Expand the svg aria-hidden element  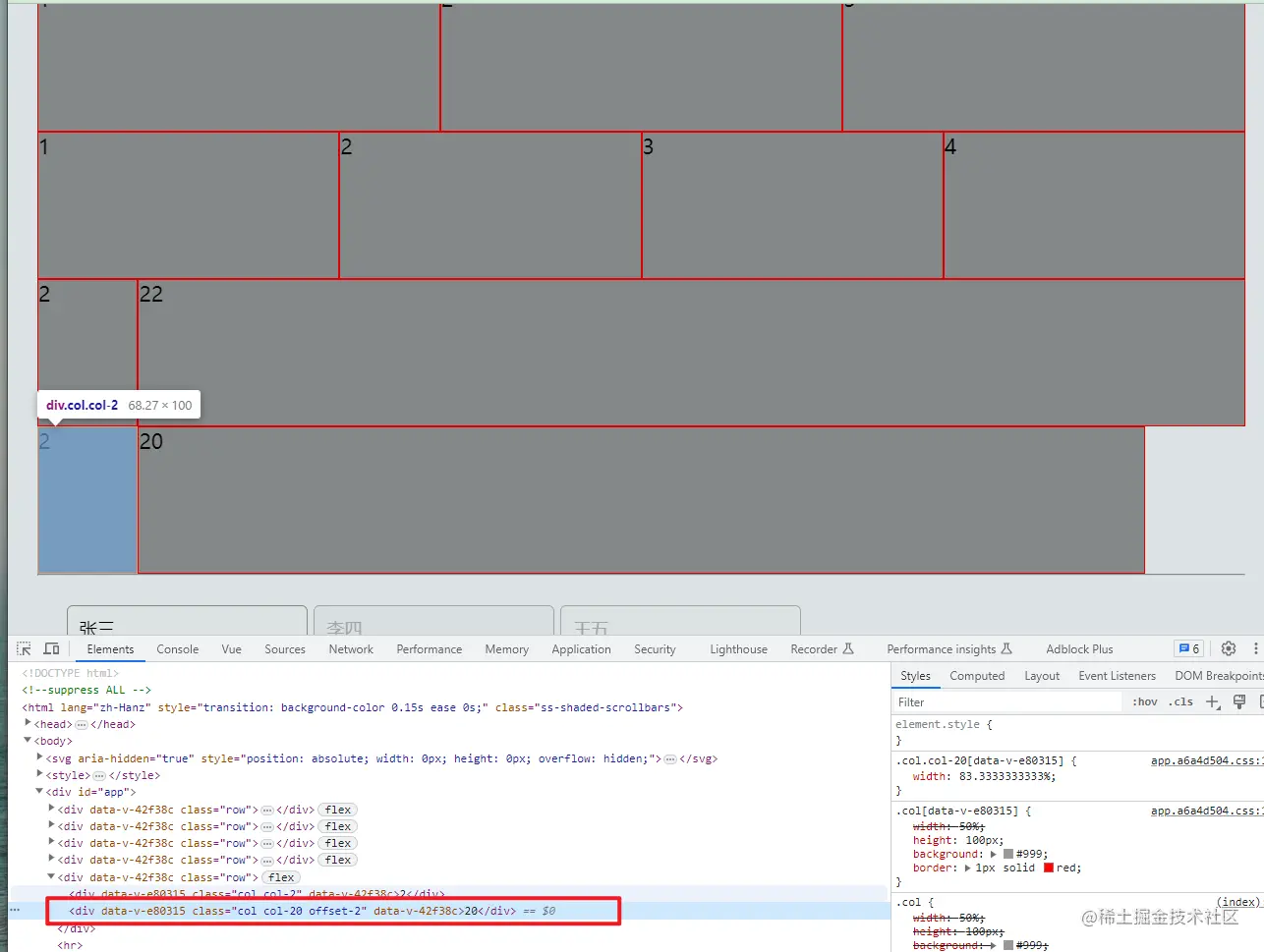39,757
